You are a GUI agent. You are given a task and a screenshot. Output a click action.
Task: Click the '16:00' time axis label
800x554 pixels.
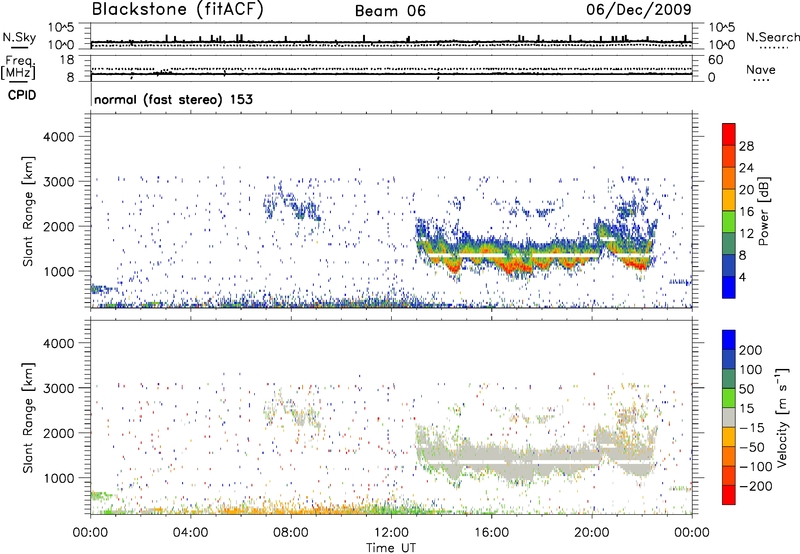(x=491, y=533)
